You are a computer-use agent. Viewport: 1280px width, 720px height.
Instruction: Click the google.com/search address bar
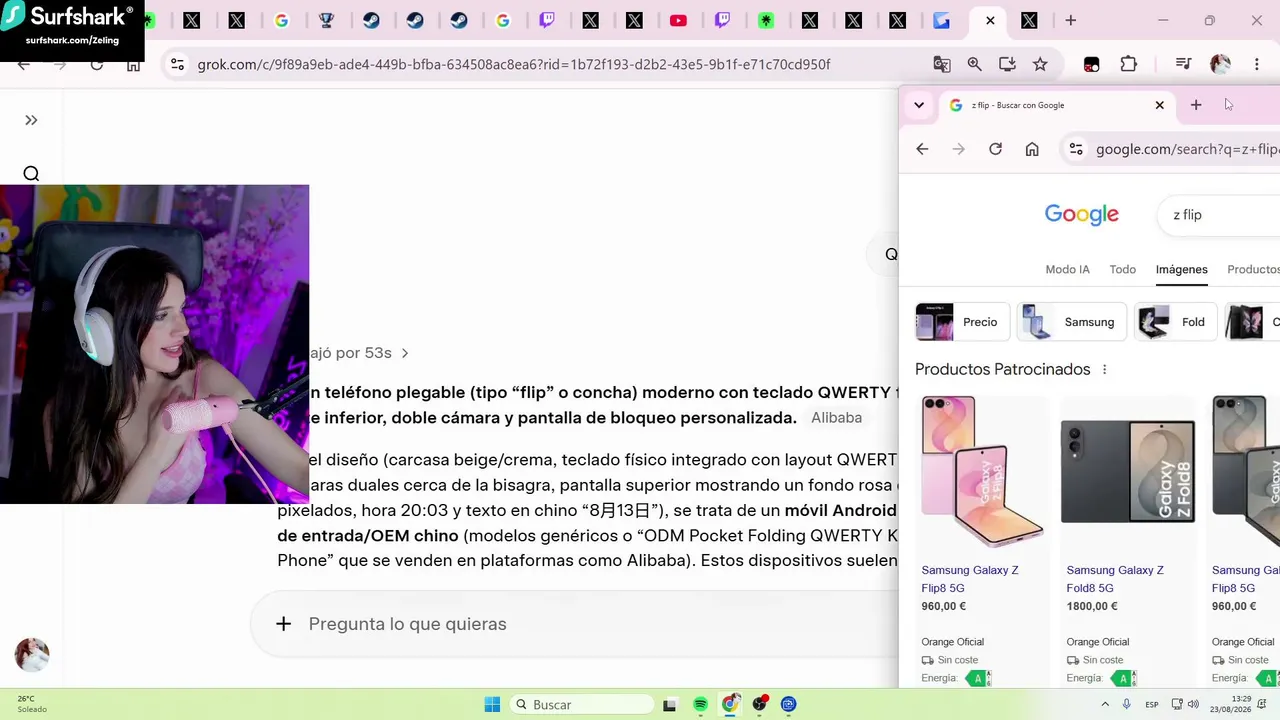(1186, 149)
